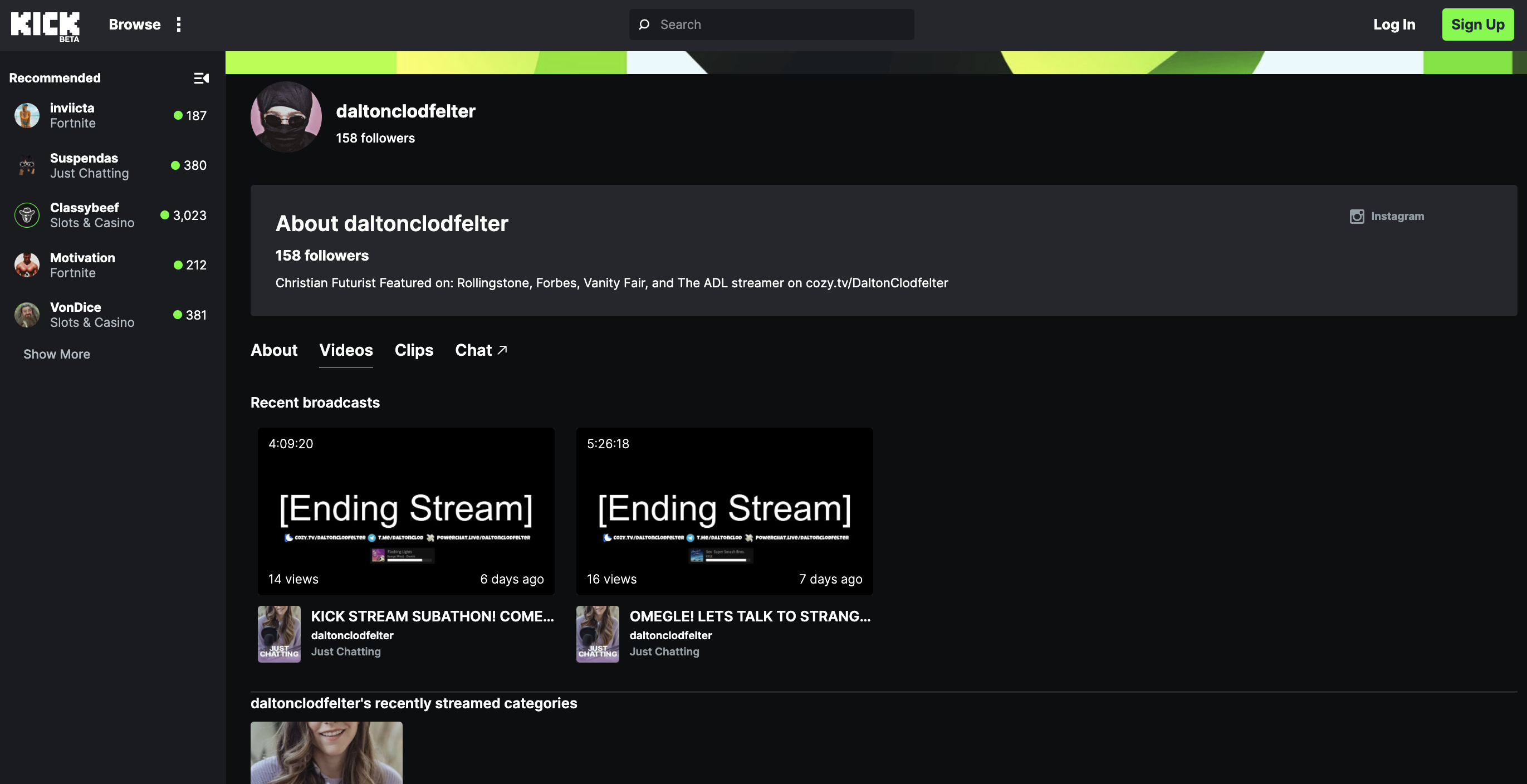This screenshot has height=784, width=1527.
Task: Switch to the Clips tab
Action: point(414,350)
